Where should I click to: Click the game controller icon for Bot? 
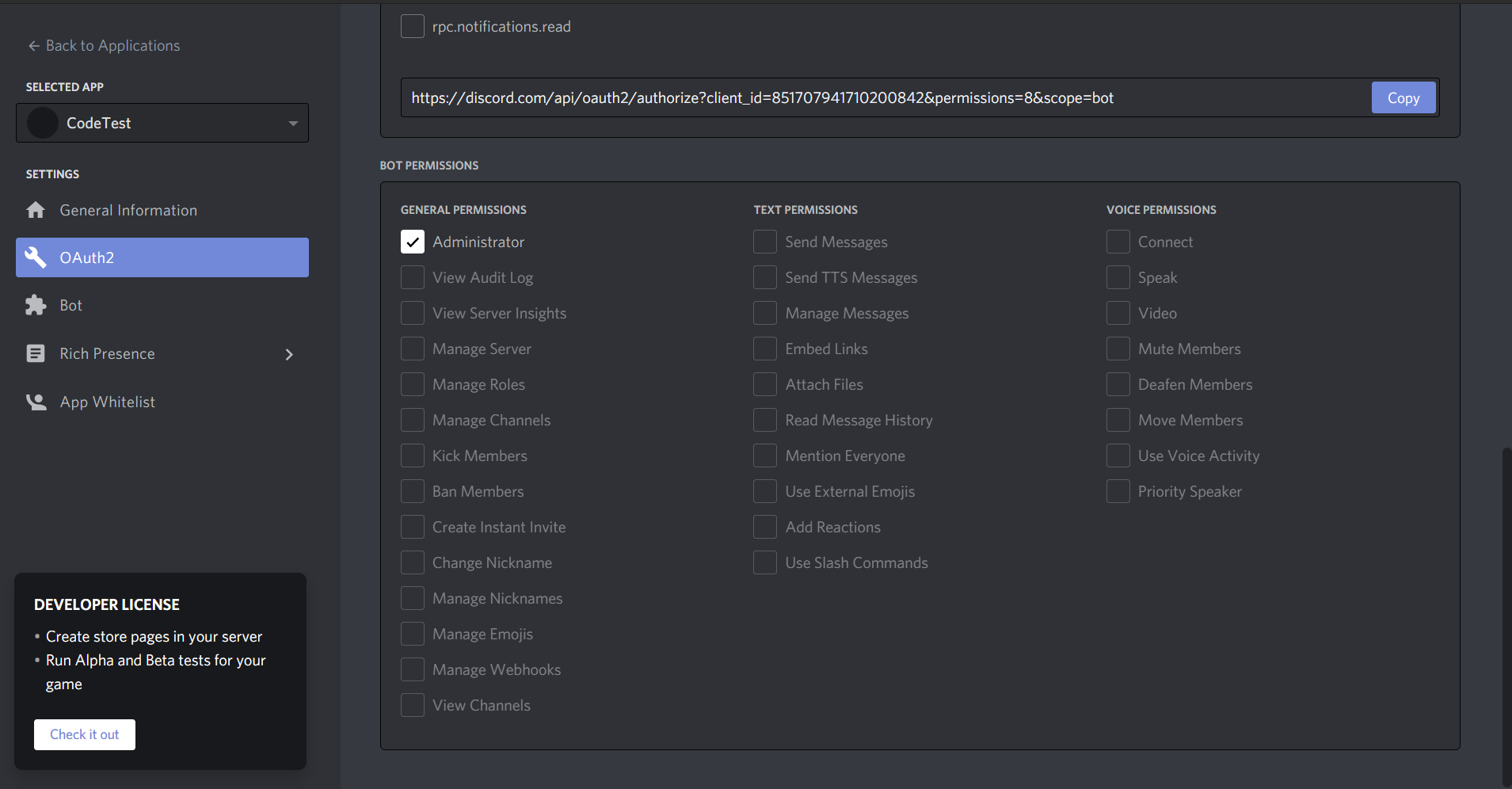tap(36, 305)
